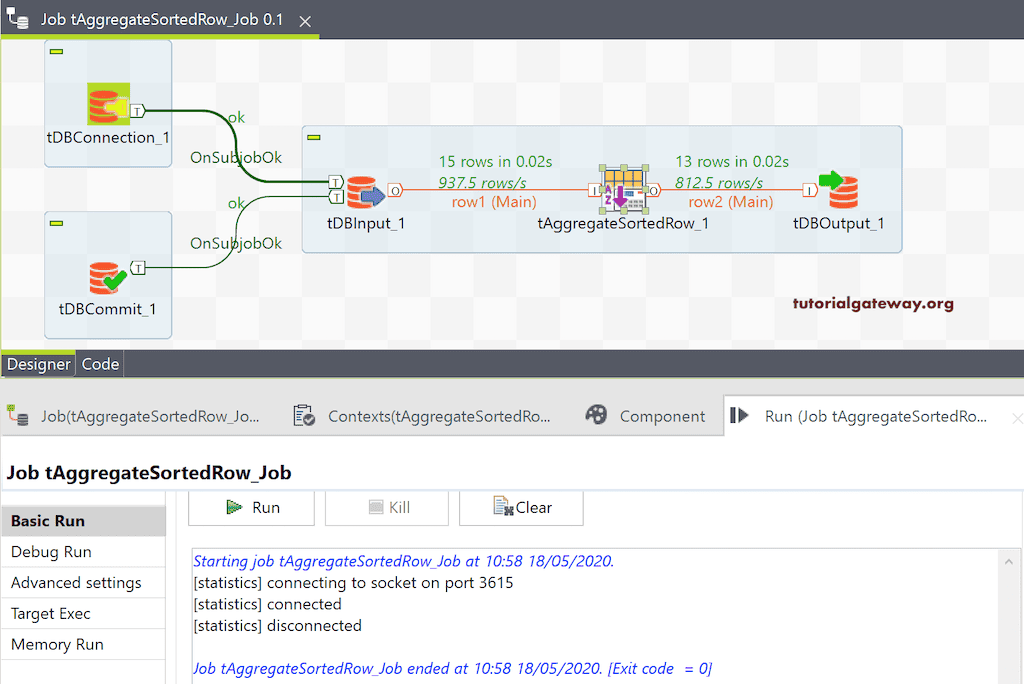Switch to the Code tab
The image size is (1024, 684).
tap(99, 364)
